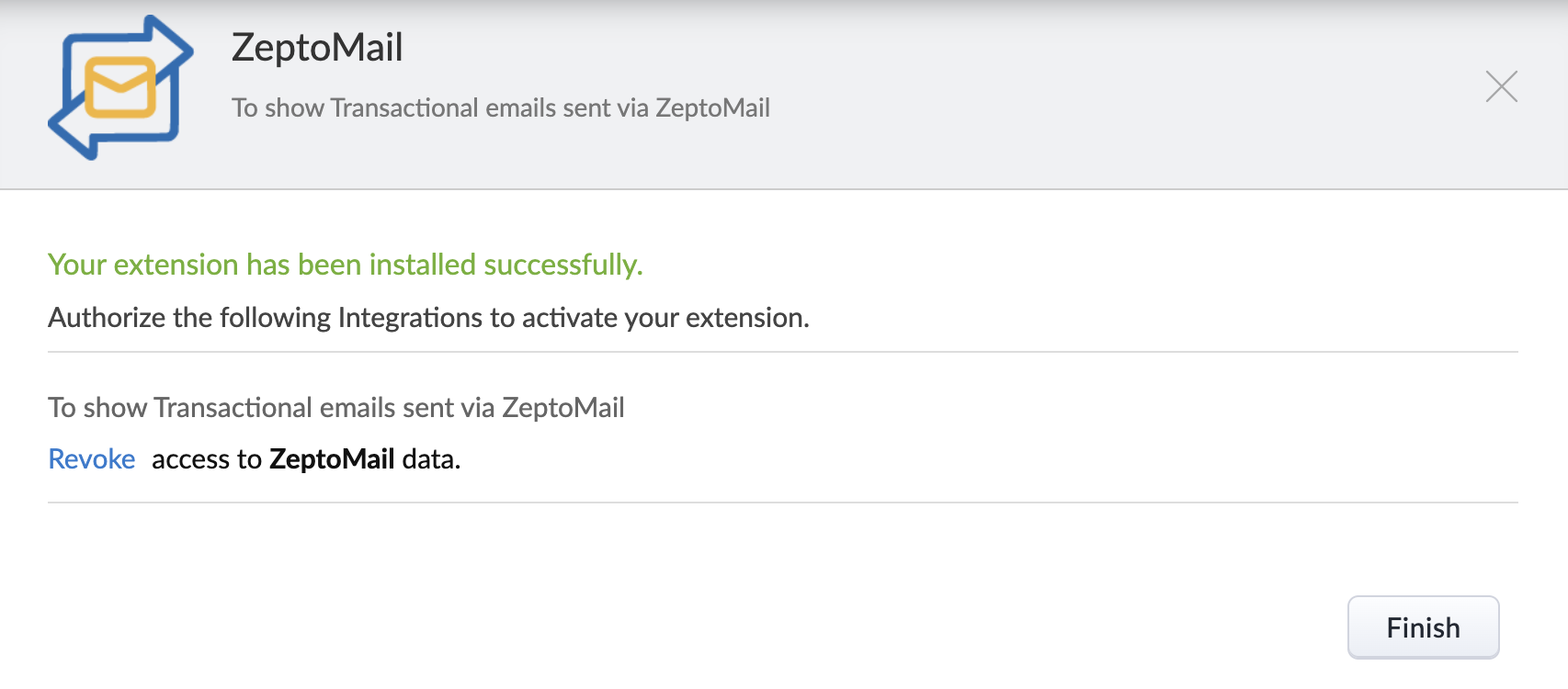The width and height of the screenshot is (1568, 689).
Task: Click the transactional emails subtitle under ZeptoMail
Action: 502,107
